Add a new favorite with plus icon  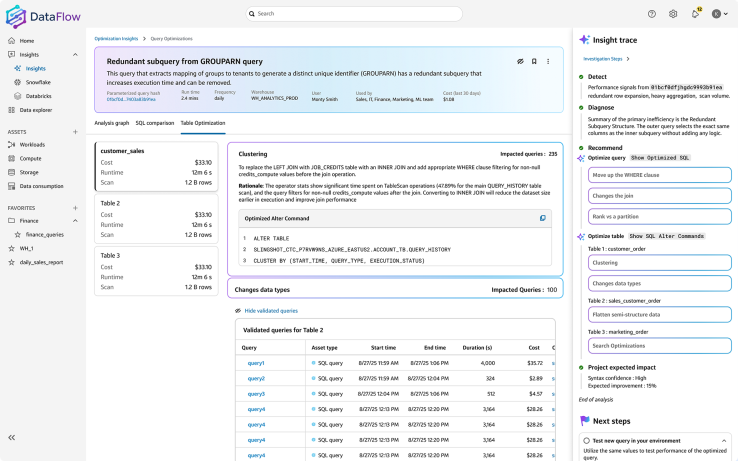(75, 208)
